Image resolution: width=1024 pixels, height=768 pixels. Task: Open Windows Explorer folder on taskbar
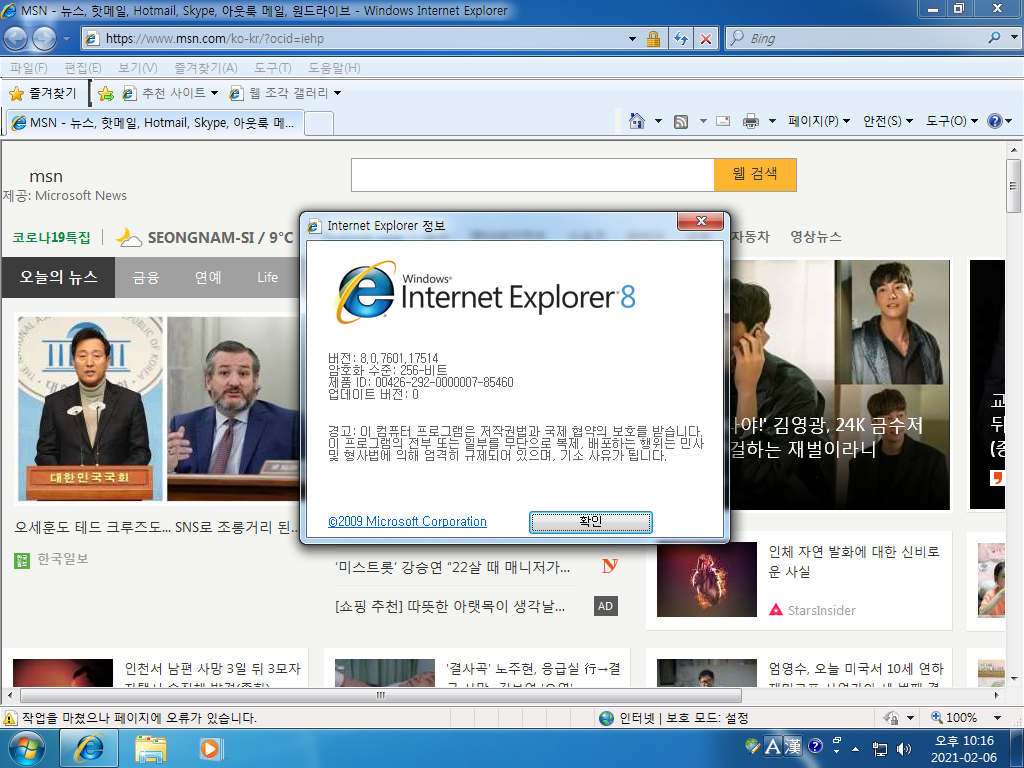151,748
